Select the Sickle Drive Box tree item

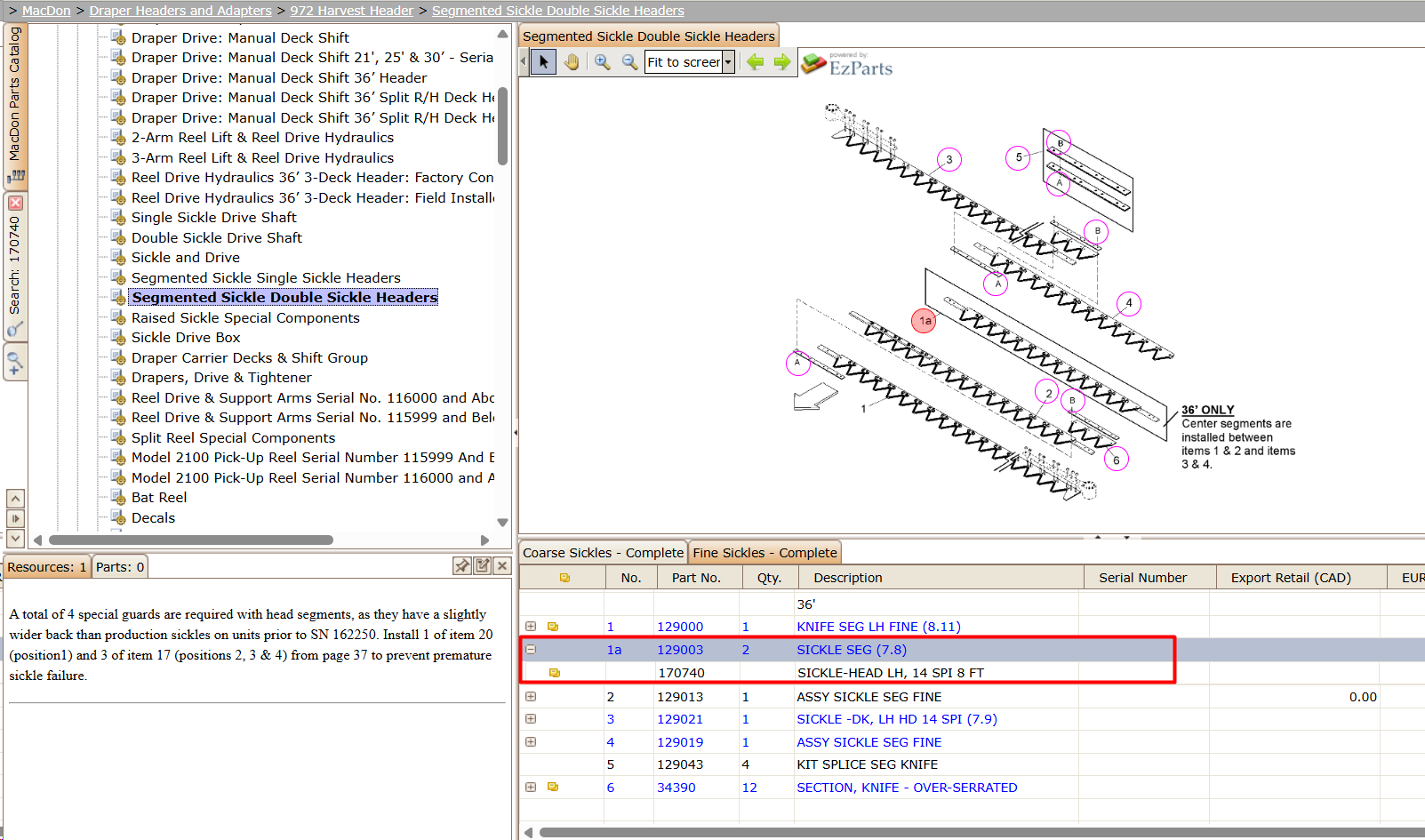[186, 338]
